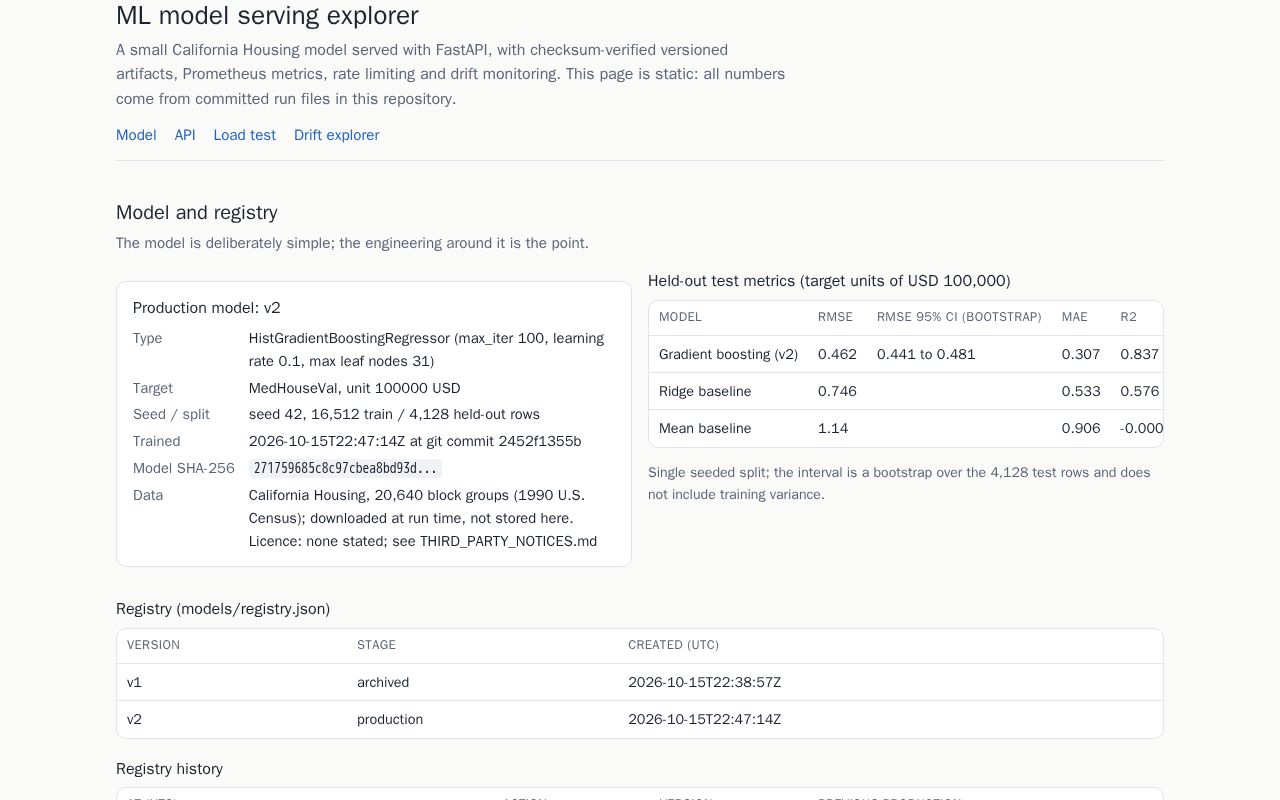Select the model SHA-256 hash code
This screenshot has height=800, width=1280.
click(x=345, y=468)
